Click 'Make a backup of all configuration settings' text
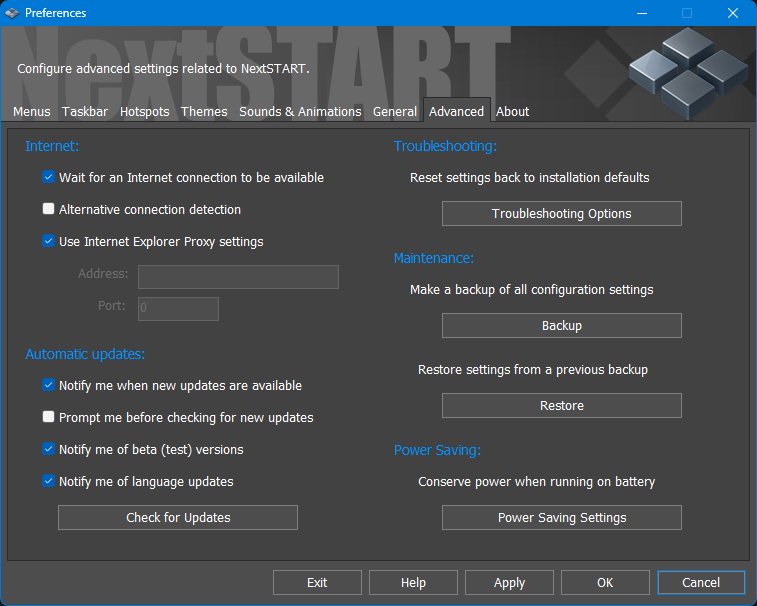Viewport: 757px width, 606px height. tap(532, 290)
